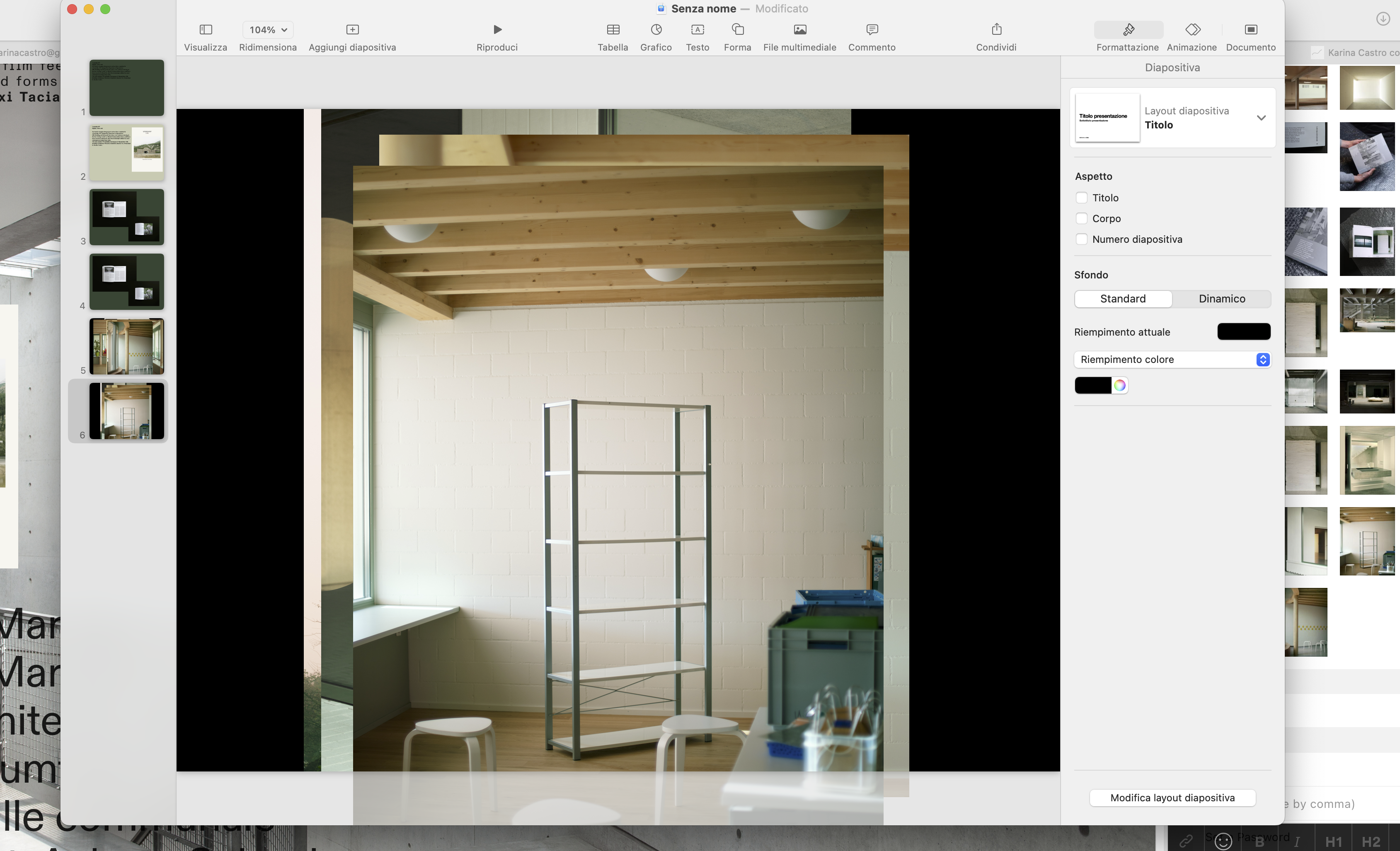Click the Tabella table icon
This screenshot has height=851, width=1400.
coord(613,29)
